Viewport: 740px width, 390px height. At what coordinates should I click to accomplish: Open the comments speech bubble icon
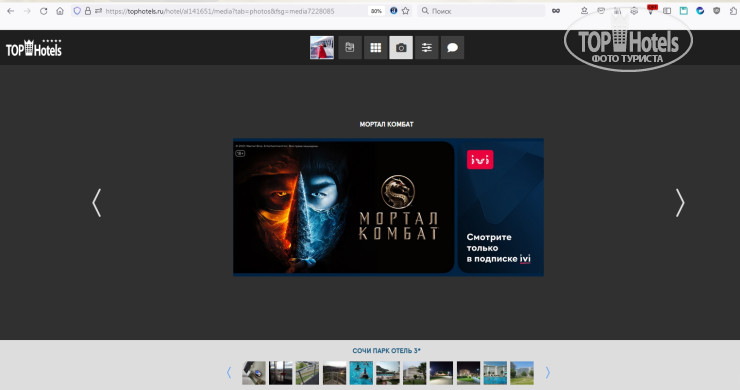pos(452,48)
